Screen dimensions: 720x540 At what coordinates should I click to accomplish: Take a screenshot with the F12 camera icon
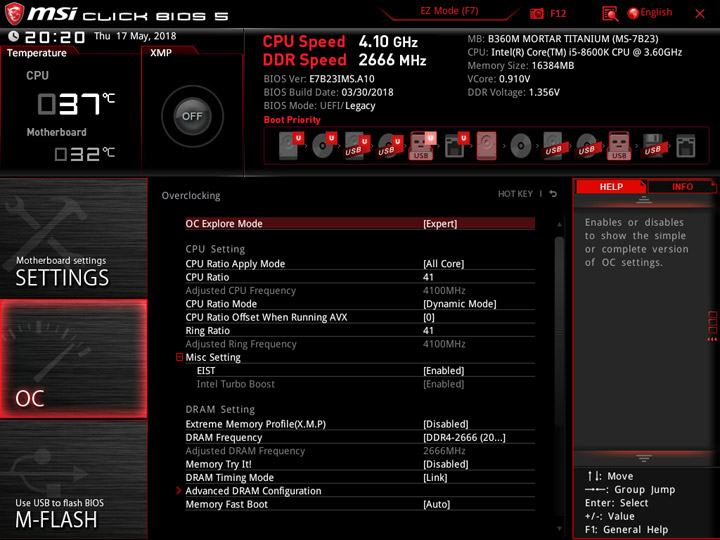[536, 13]
